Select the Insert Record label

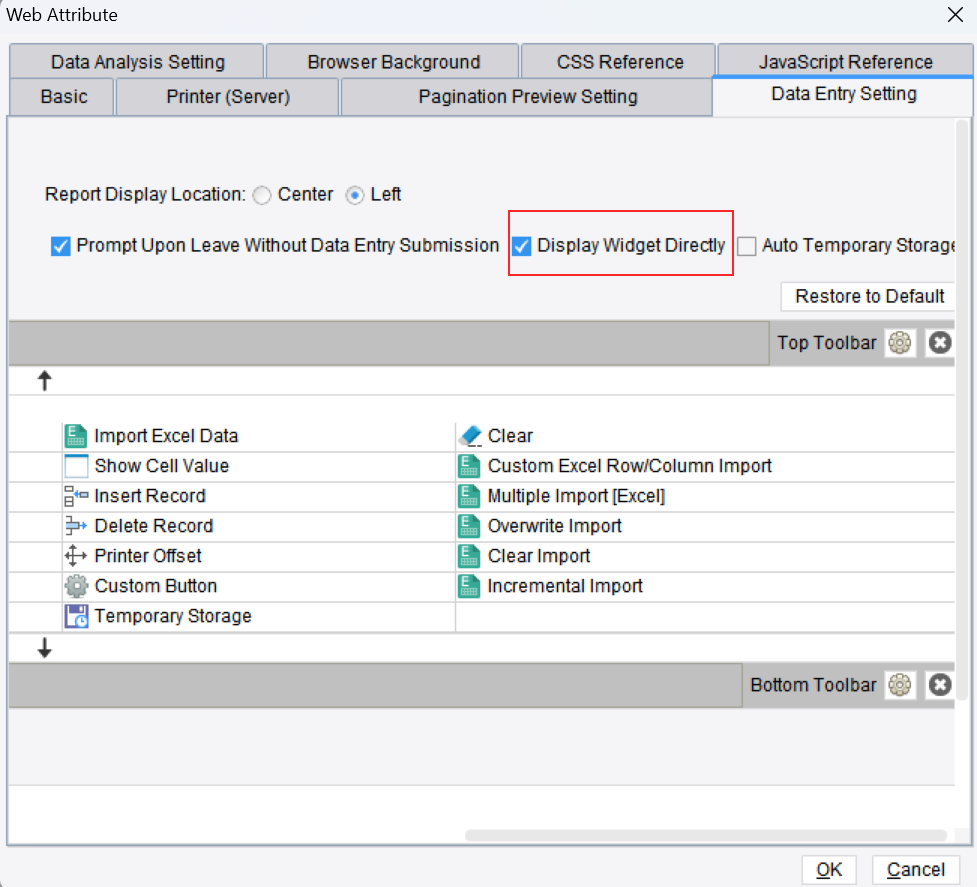pos(150,496)
